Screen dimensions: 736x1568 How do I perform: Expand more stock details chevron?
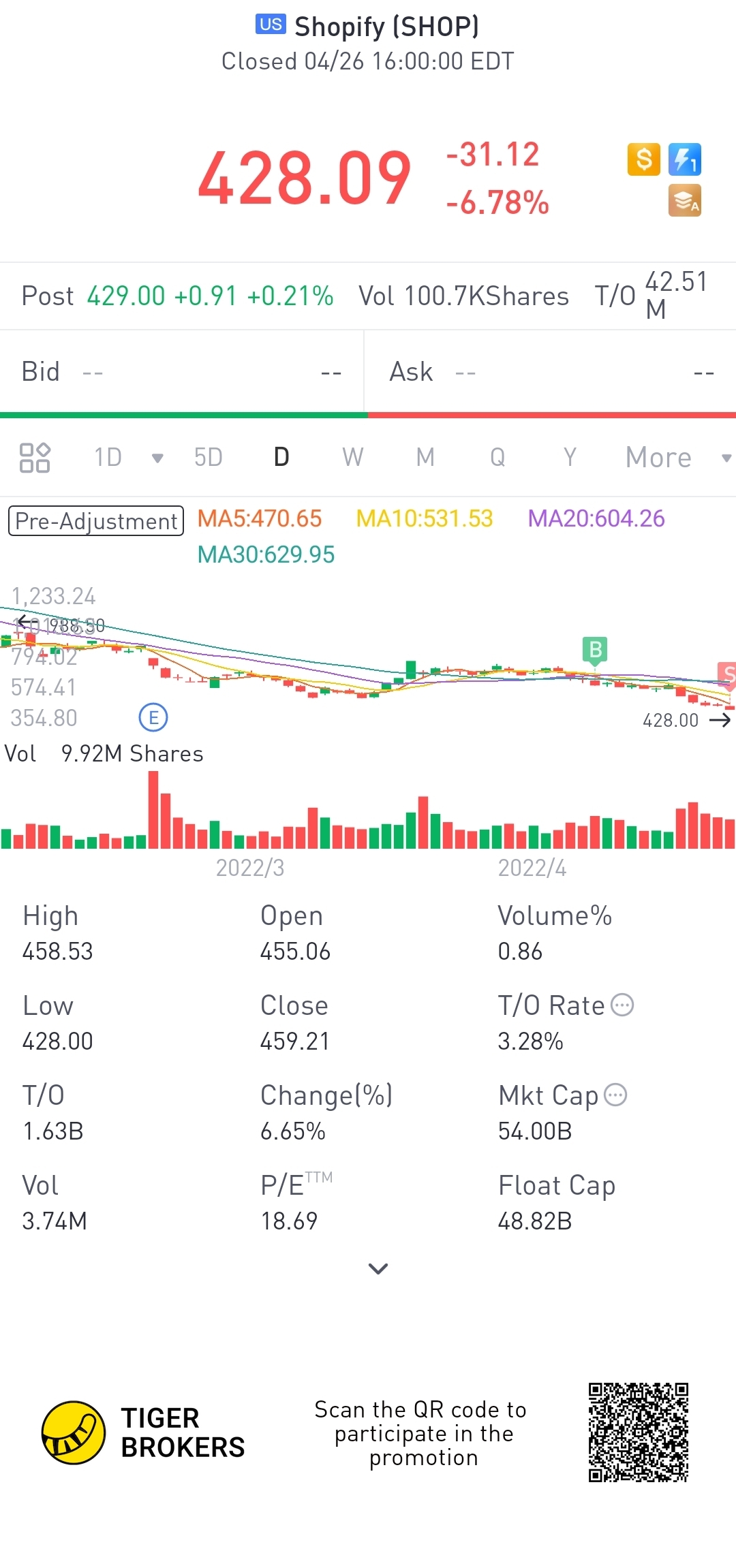pos(378,1268)
